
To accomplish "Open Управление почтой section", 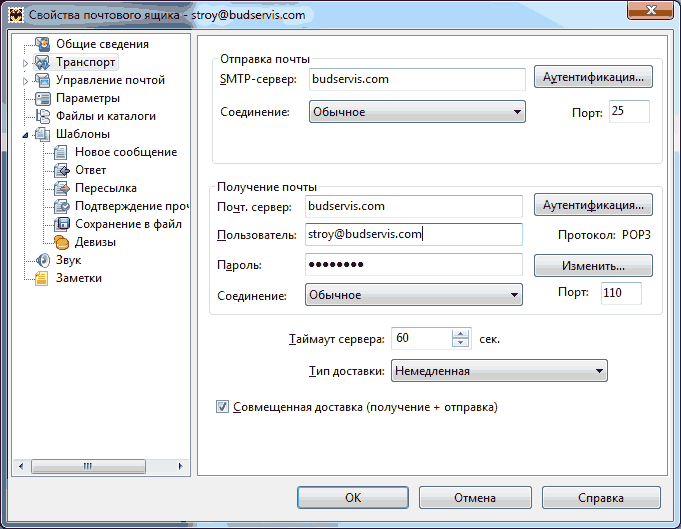I will pyautogui.click(x=110, y=80).
